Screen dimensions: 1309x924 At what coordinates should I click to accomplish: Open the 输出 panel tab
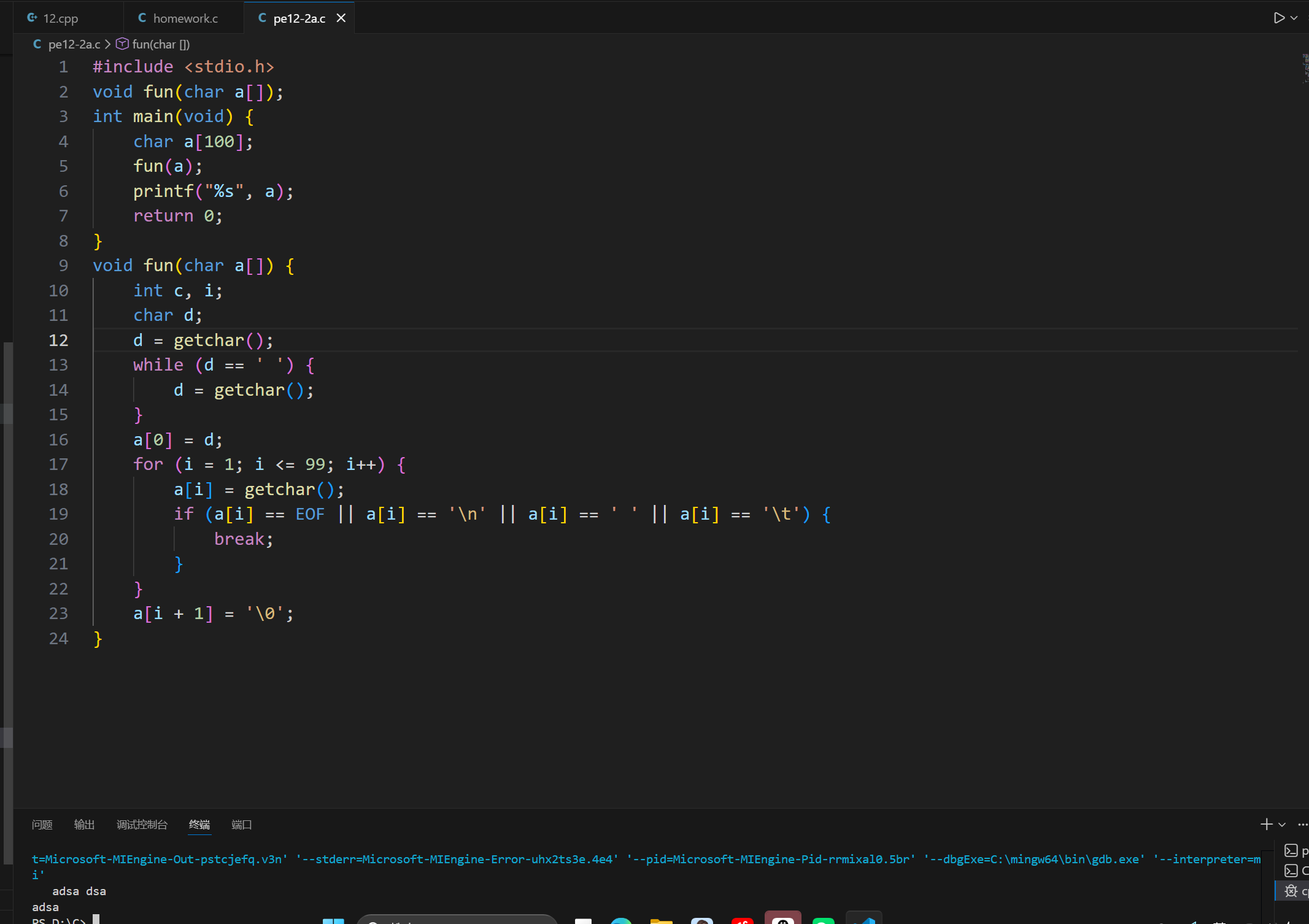84,825
